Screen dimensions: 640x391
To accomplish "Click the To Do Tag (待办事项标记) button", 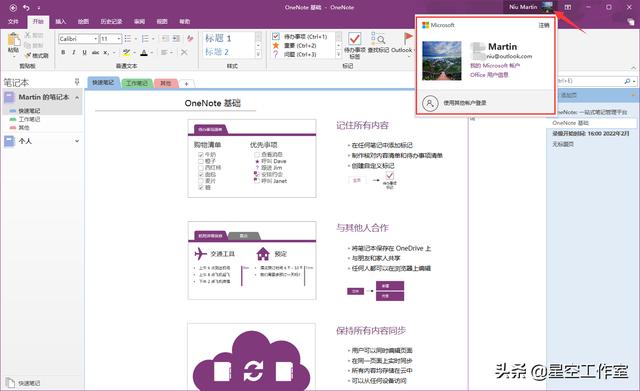I will [355, 45].
